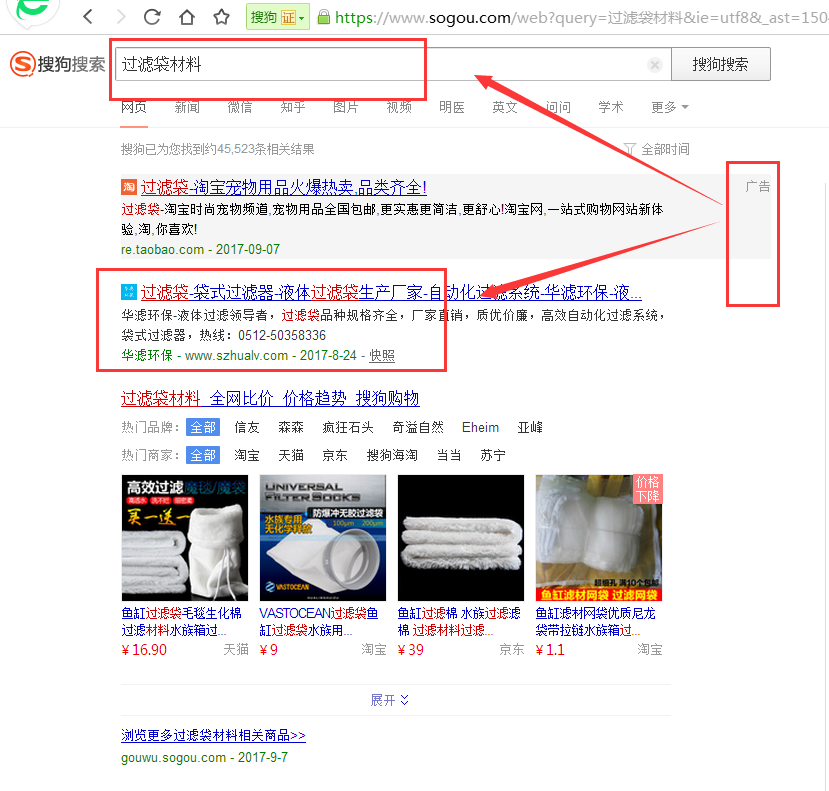Switch to the 新闻 tab
Viewport: 829px width, 791px height.
tap(187, 107)
